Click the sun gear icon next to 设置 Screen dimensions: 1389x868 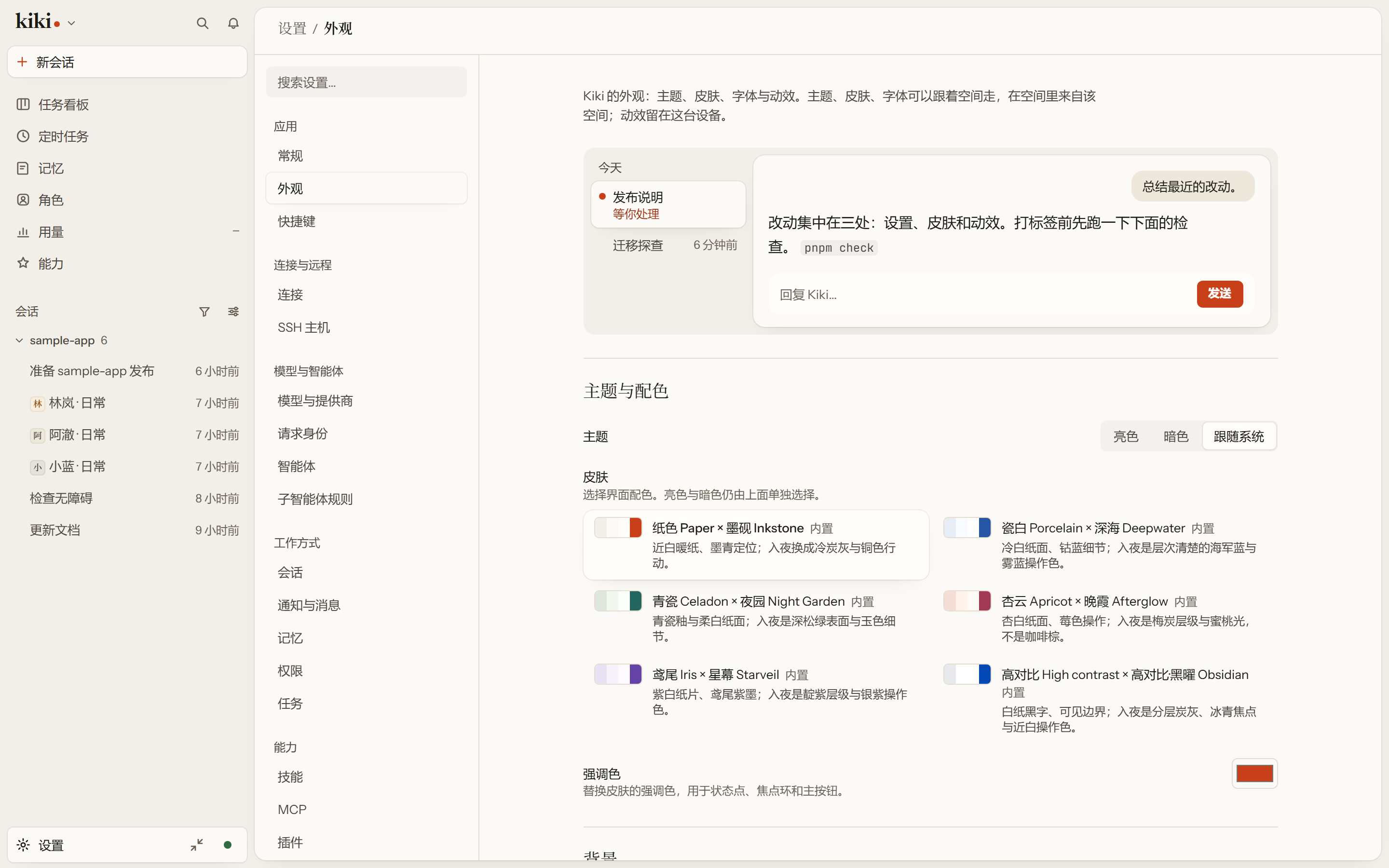pos(23,845)
